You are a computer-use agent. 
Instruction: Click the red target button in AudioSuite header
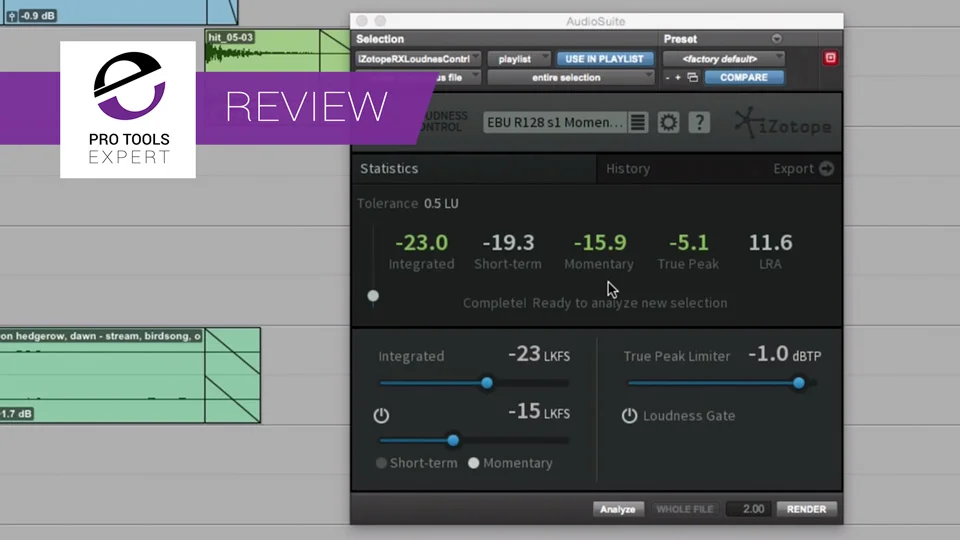[x=830, y=58]
